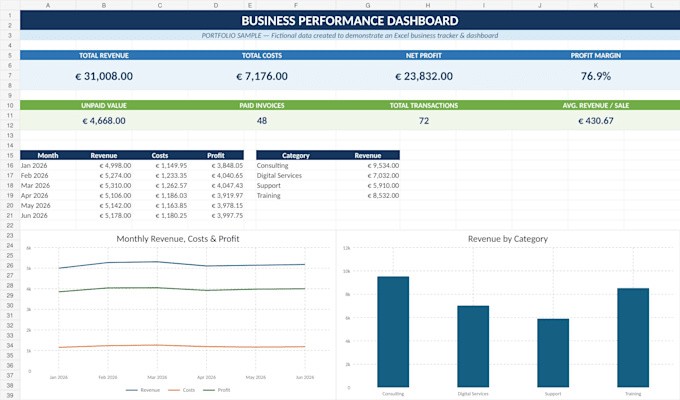680x400 pixels.
Task: Select May costs € 1,163.85
Action: click(x=160, y=206)
